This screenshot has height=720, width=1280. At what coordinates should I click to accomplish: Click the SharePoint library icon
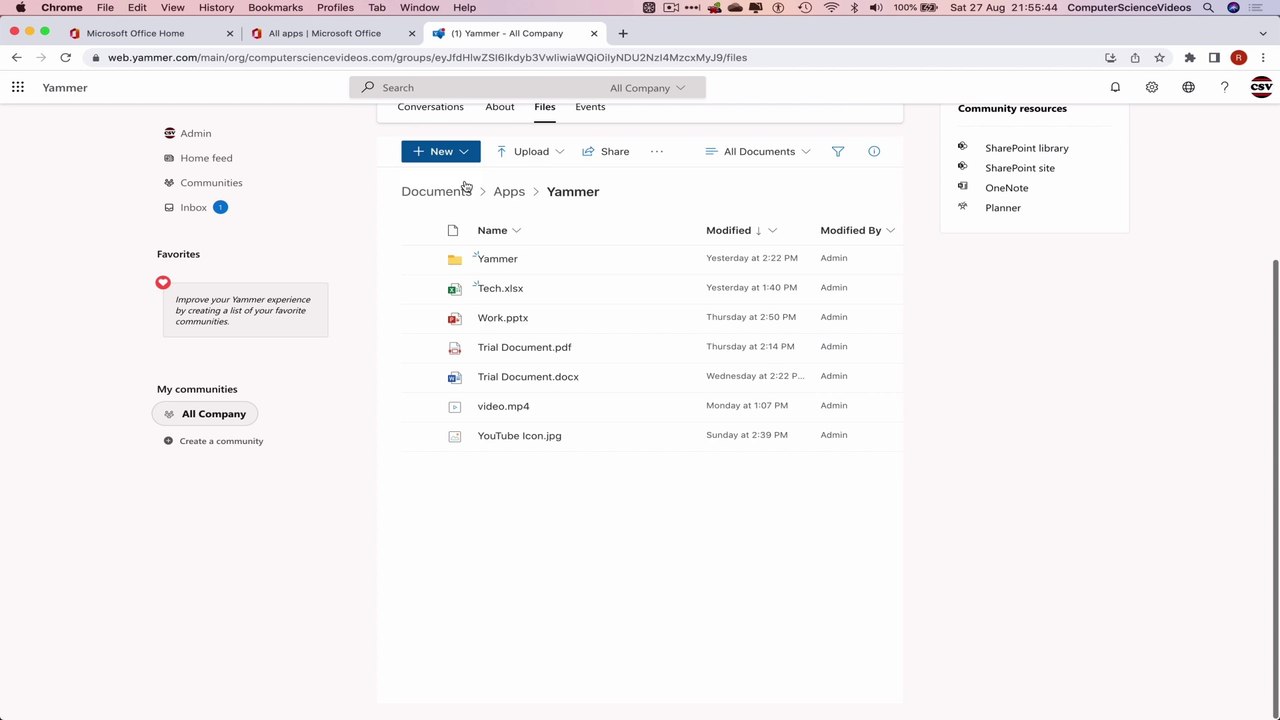pyautogui.click(x=963, y=147)
